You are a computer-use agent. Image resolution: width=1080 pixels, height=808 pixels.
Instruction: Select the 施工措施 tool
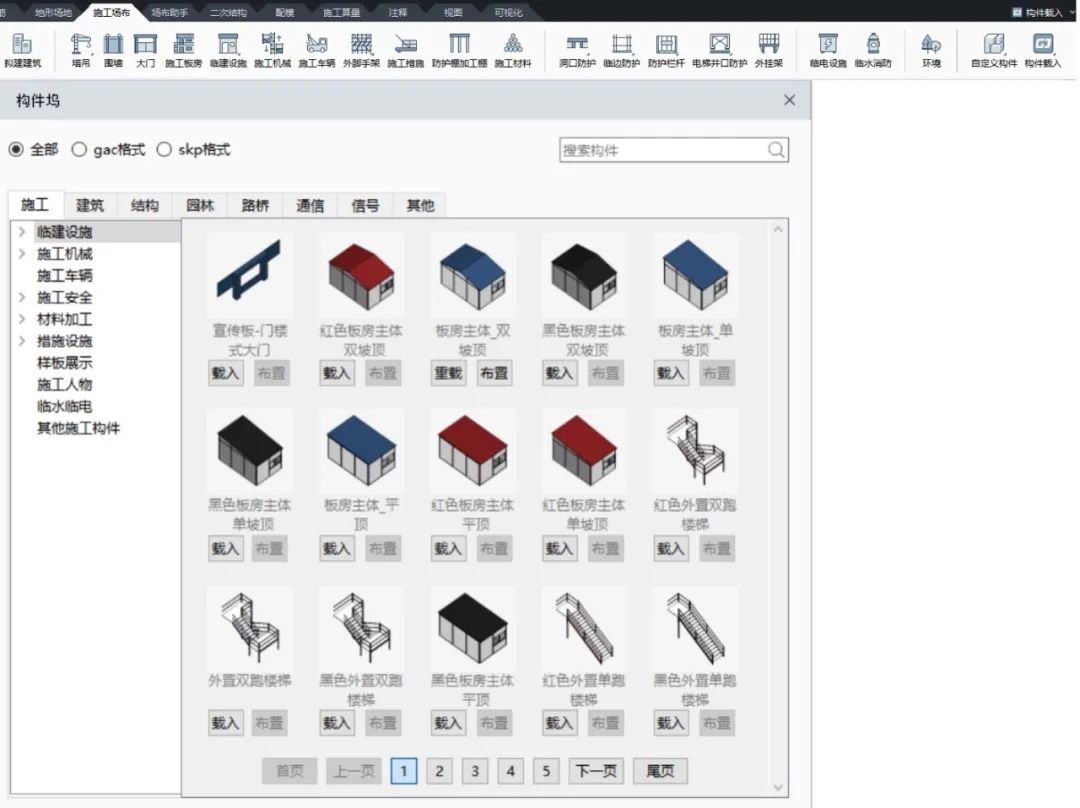(x=406, y=51)
